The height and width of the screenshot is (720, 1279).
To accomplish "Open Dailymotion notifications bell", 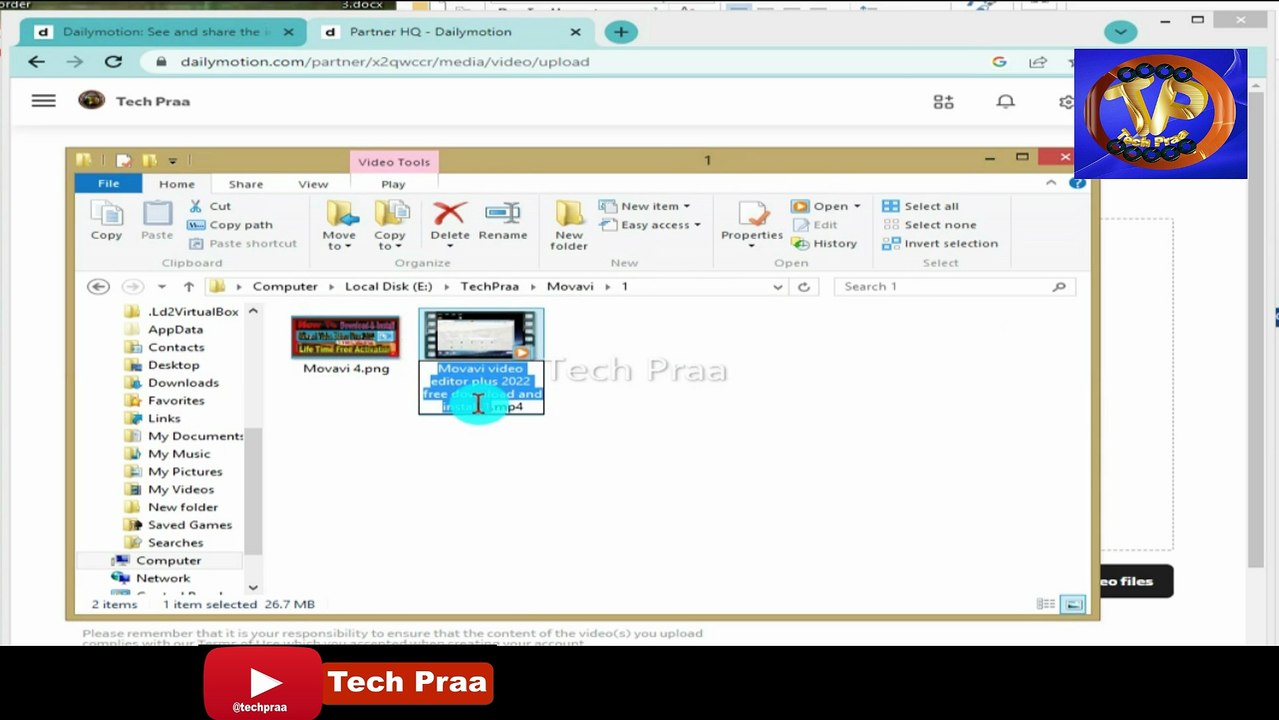I will click(1005, 101).
